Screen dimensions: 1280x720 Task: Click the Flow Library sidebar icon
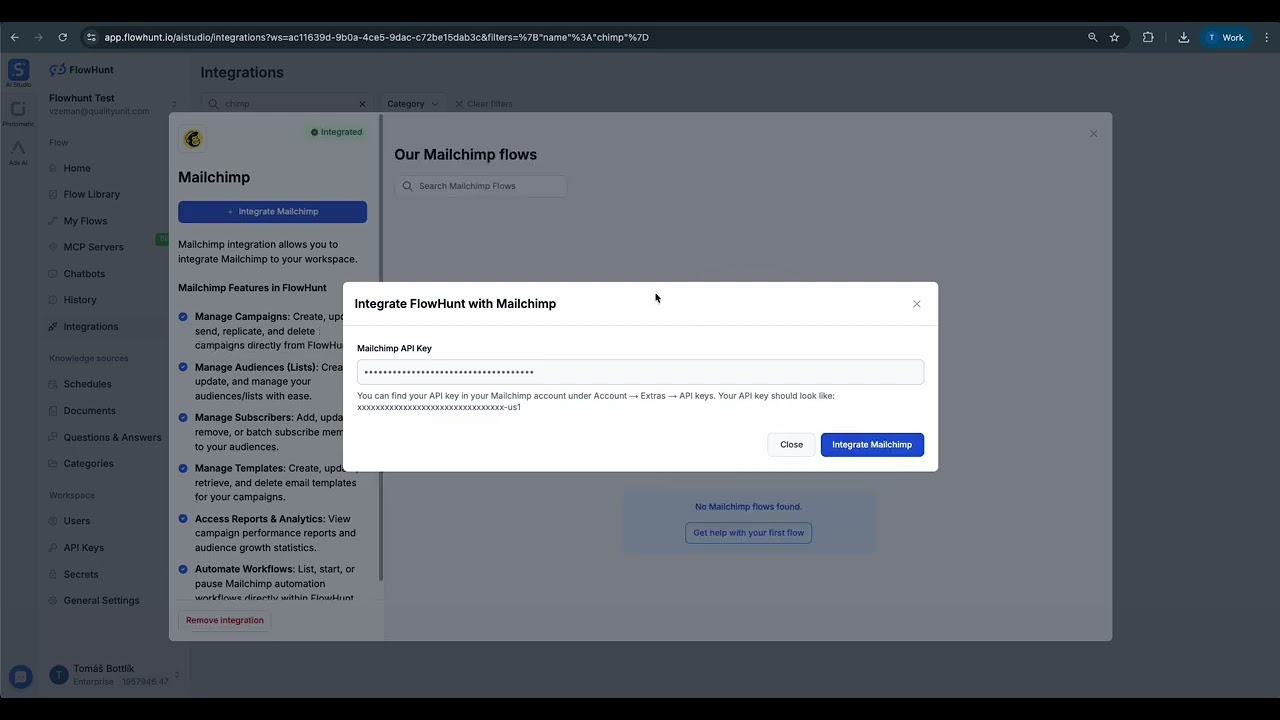(x=54, y=194)
